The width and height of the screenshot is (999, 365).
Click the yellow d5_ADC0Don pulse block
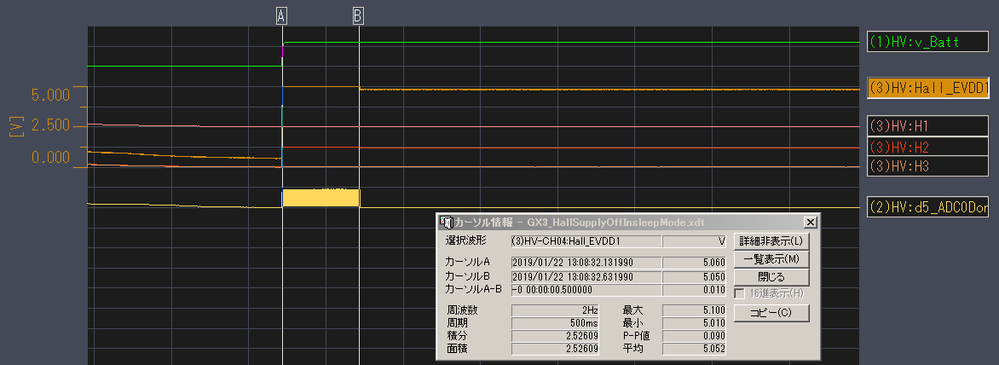click(x=321, y=197)
